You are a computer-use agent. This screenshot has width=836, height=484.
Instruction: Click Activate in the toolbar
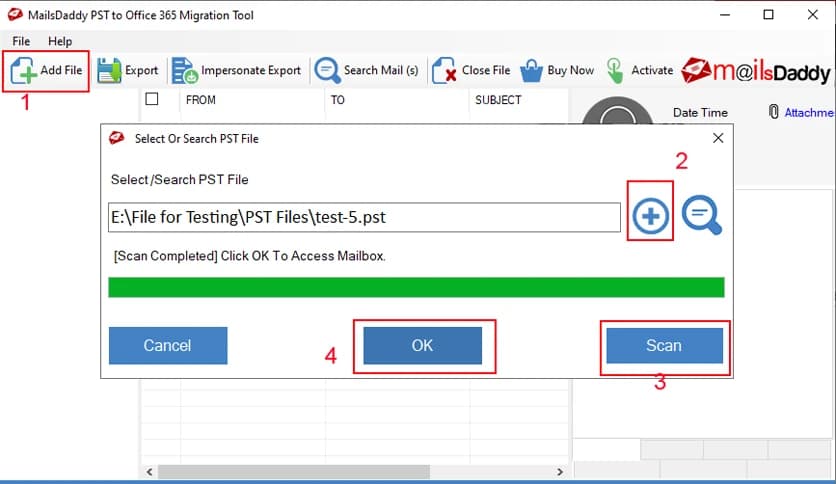coord(640,70)
